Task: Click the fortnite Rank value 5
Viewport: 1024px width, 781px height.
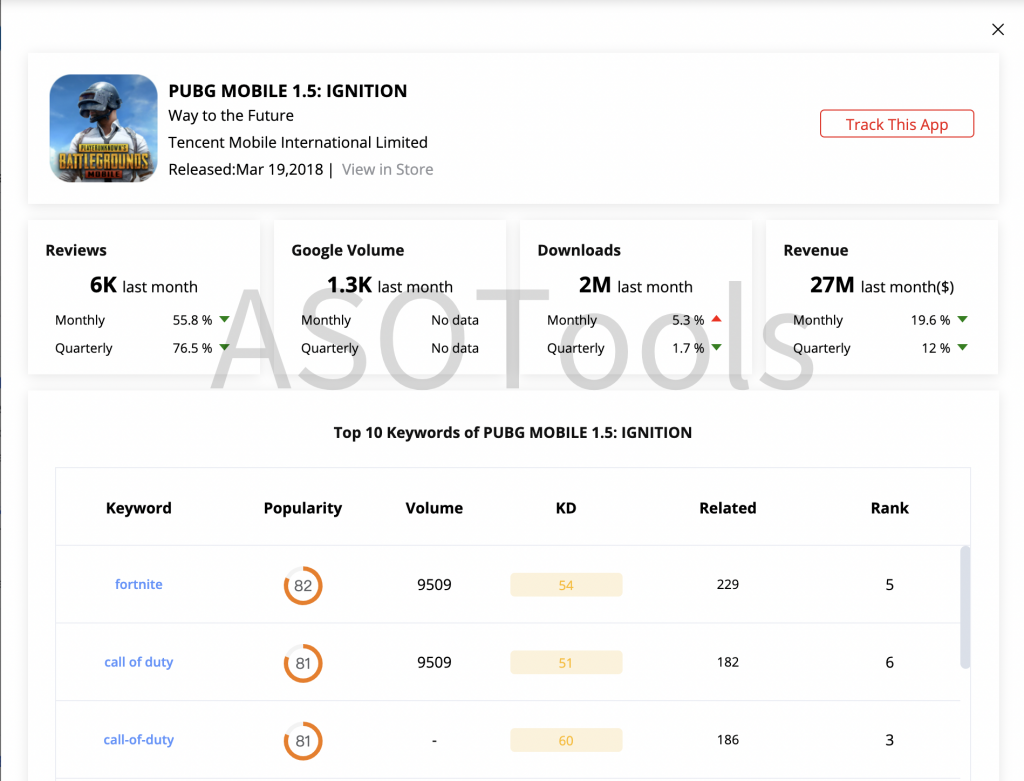Action: [889, 584]
